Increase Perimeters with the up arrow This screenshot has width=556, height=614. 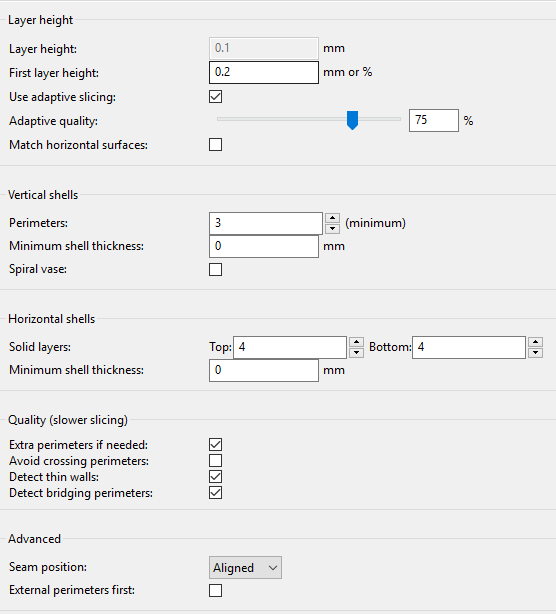click(x=332, y=218)
